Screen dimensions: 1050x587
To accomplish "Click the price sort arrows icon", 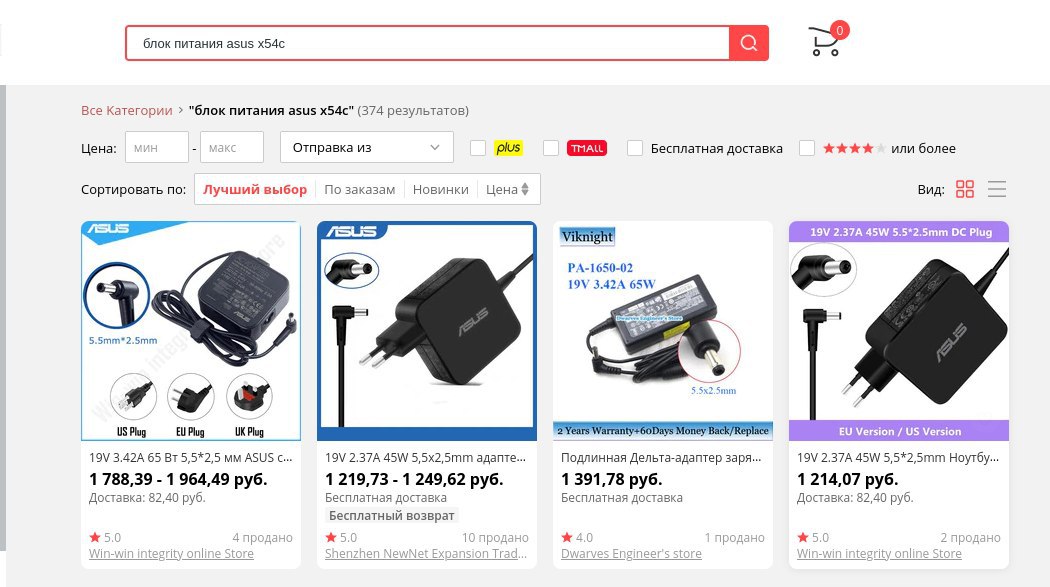I will tap(525, 189).
